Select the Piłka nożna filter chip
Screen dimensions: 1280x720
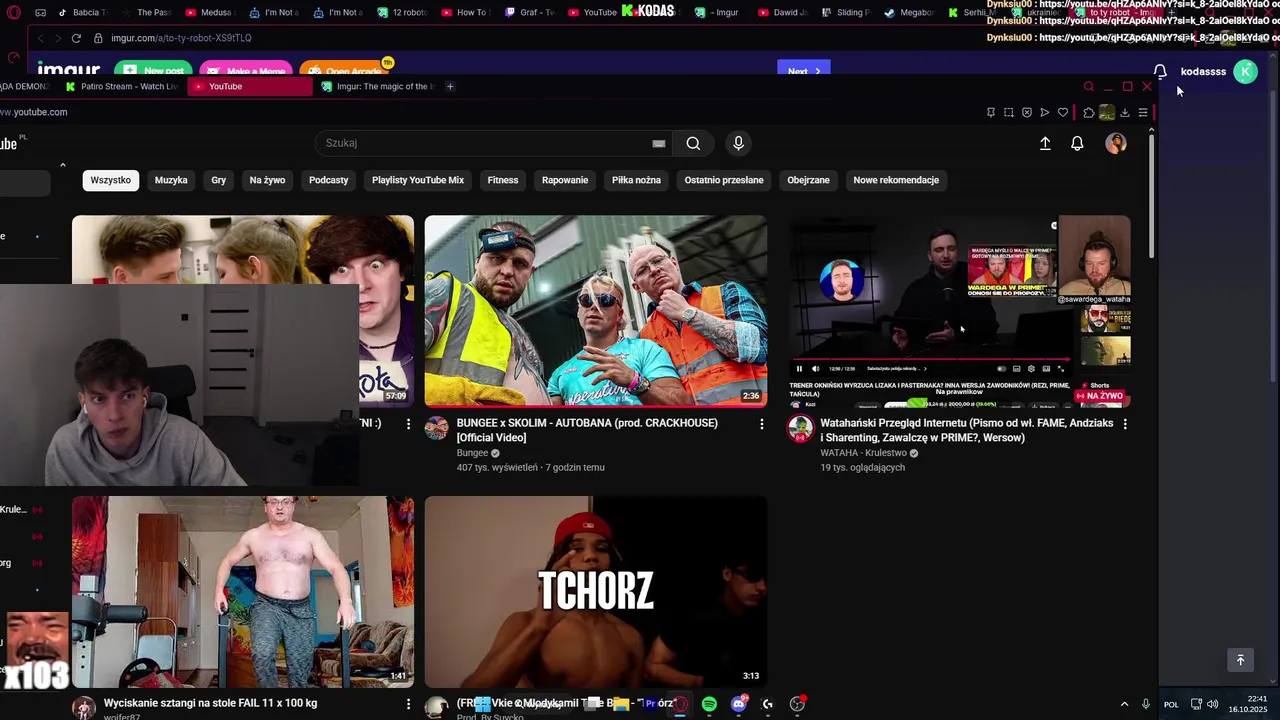pos(636,180)
